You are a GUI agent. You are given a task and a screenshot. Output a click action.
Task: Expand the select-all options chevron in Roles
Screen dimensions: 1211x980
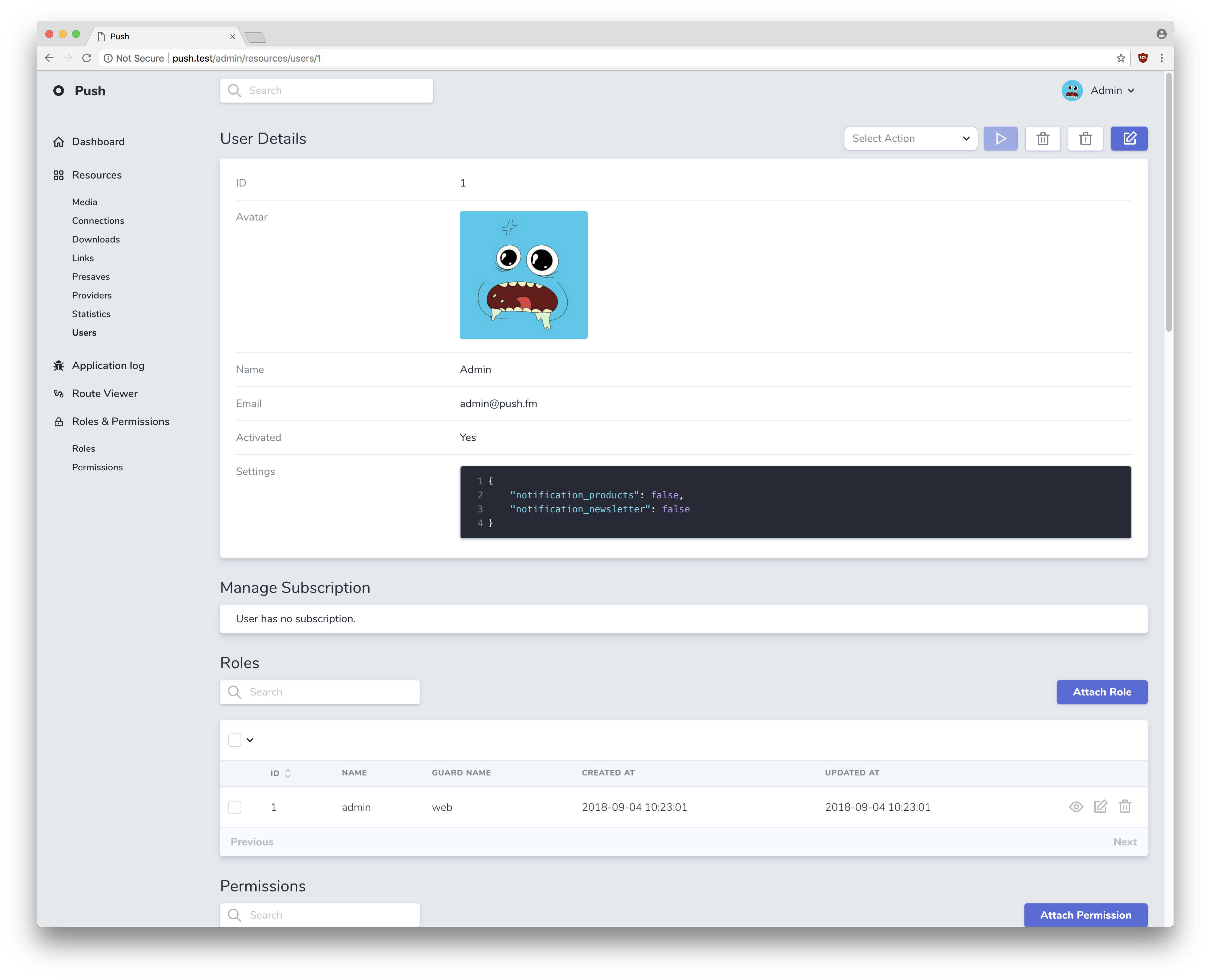click(250, 740)
